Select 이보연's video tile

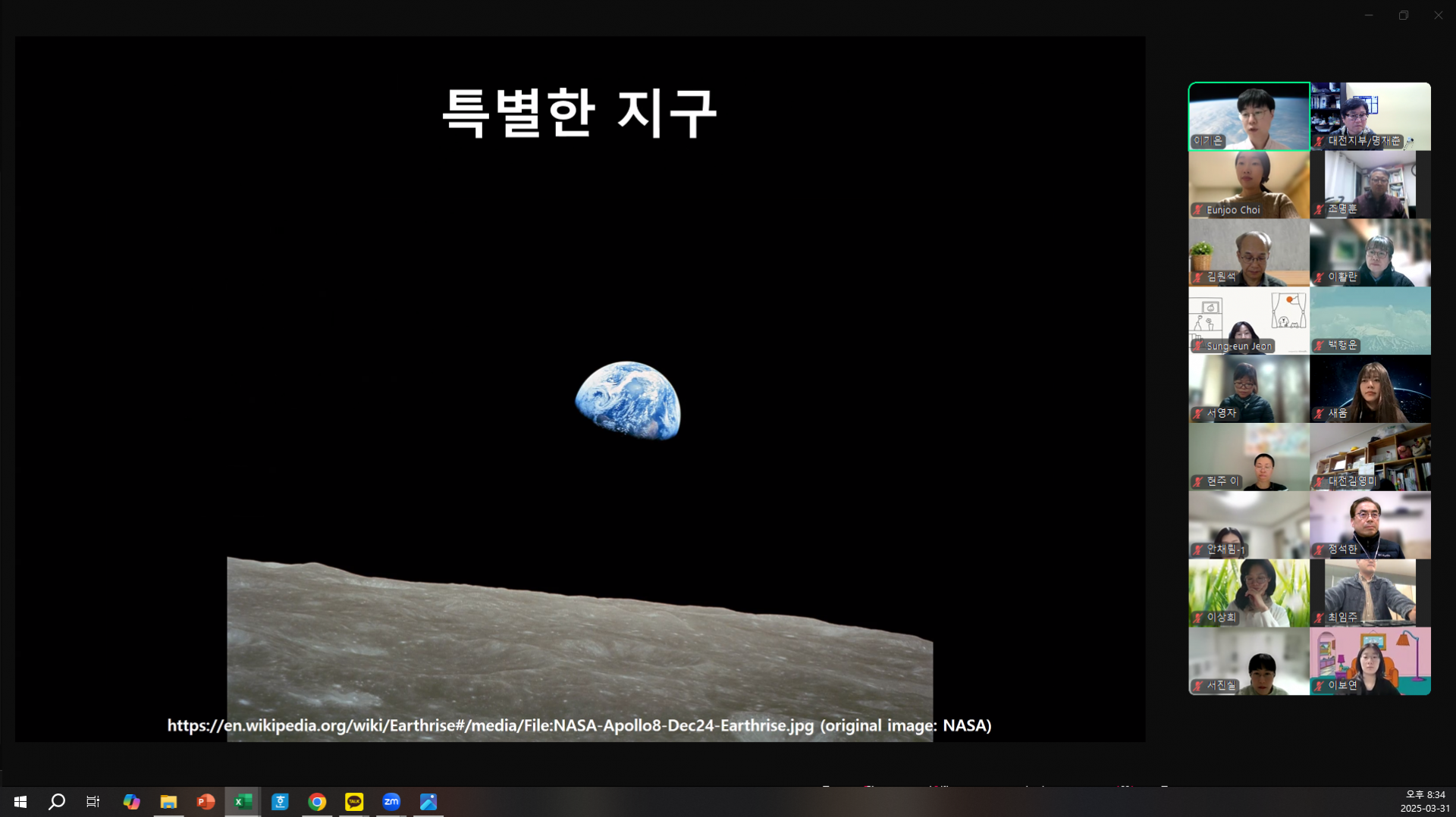click(x=1370, y=661)
